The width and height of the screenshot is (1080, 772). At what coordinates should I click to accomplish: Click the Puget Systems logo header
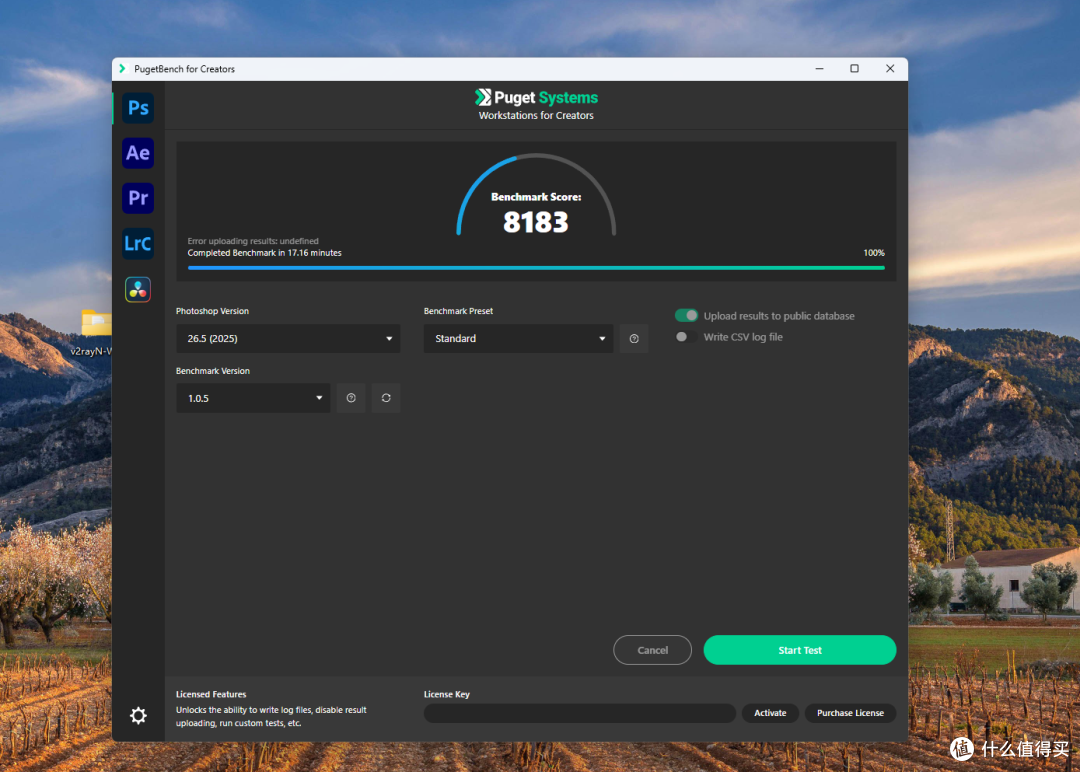(x=536, y=98)
